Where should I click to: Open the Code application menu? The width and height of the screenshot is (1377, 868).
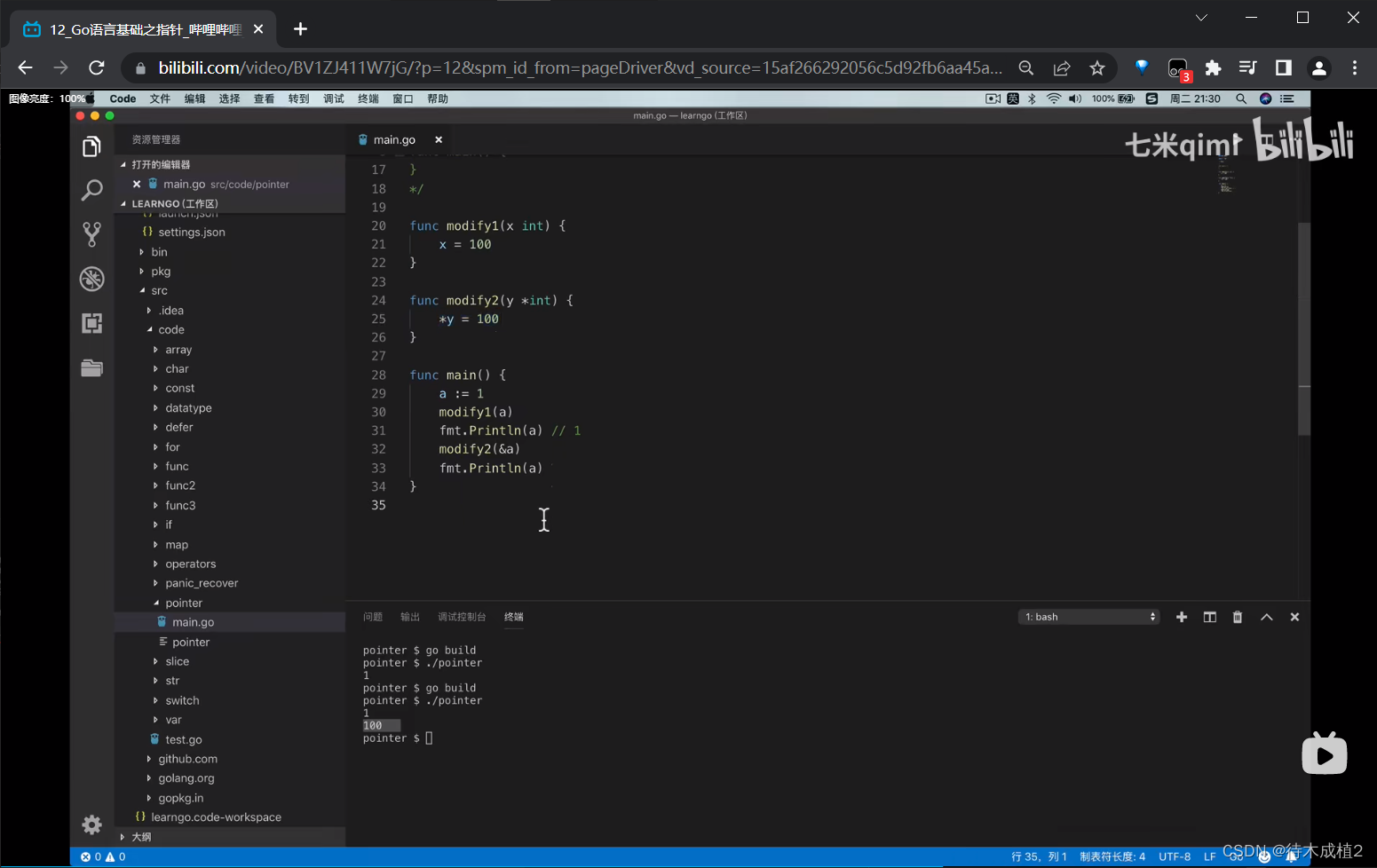click(123, 99)
